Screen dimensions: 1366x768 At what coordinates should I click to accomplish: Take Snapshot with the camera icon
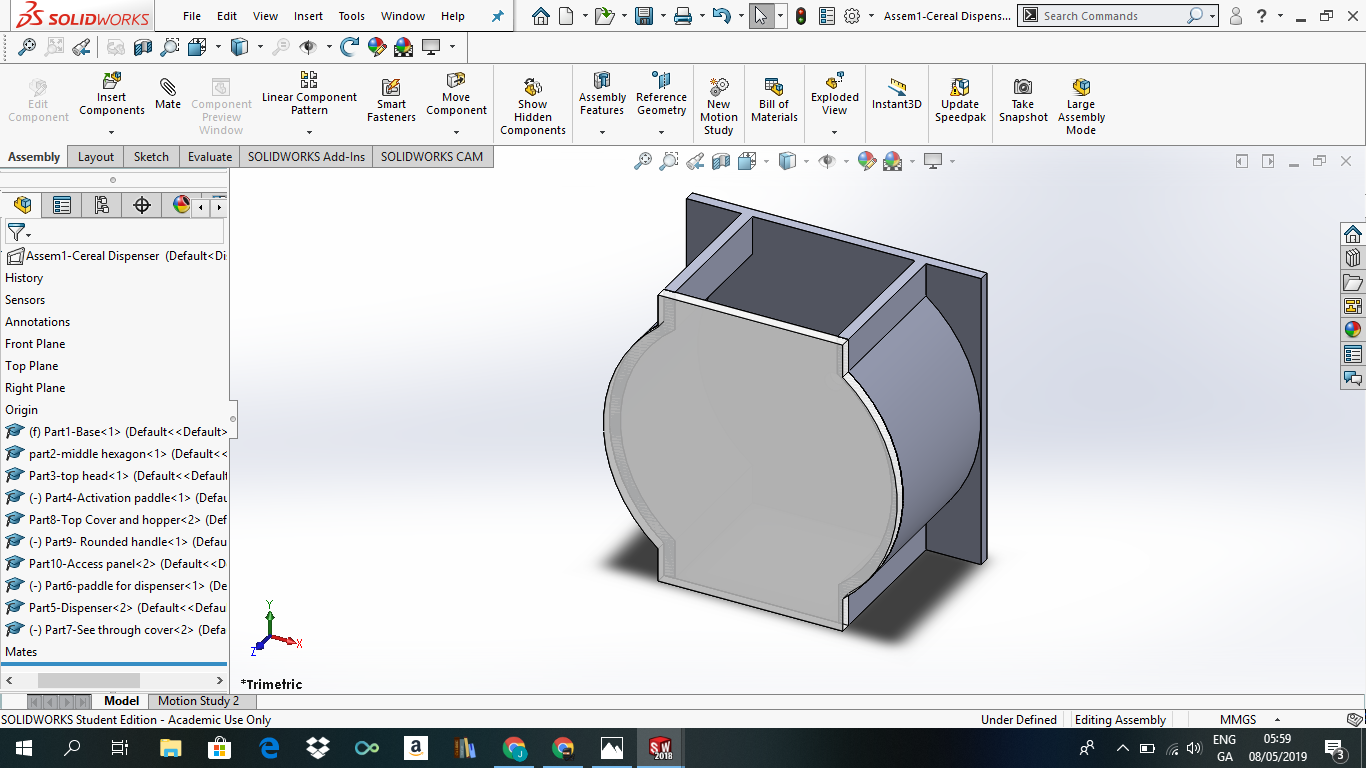coord(1023,100)
